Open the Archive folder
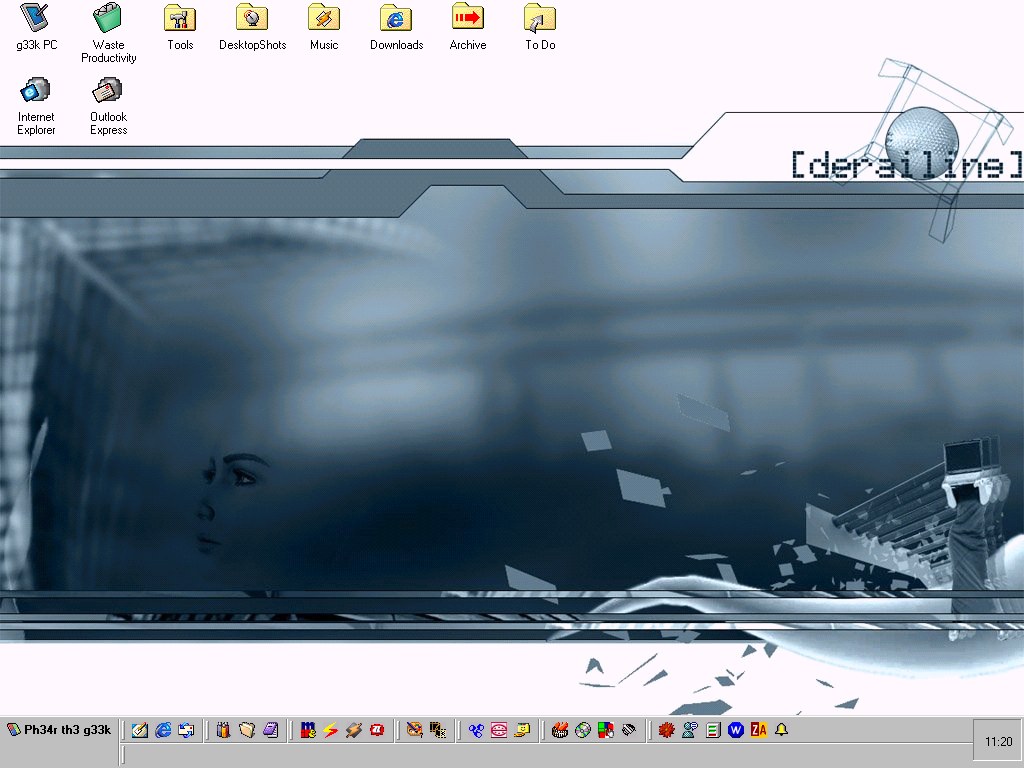The height and width of the screenshot is (768, 1024). [467, 18]
